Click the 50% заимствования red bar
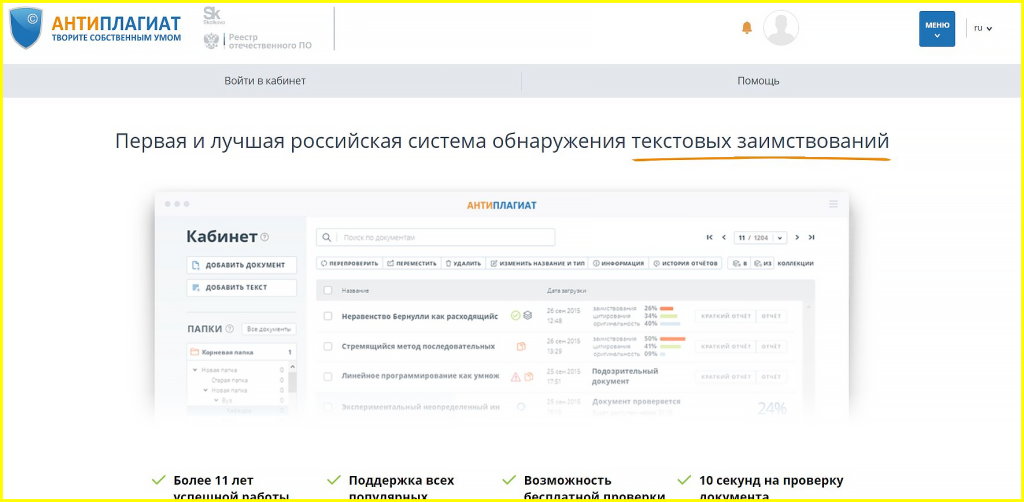Screen dimensions: 1024x502 (673, 339)
